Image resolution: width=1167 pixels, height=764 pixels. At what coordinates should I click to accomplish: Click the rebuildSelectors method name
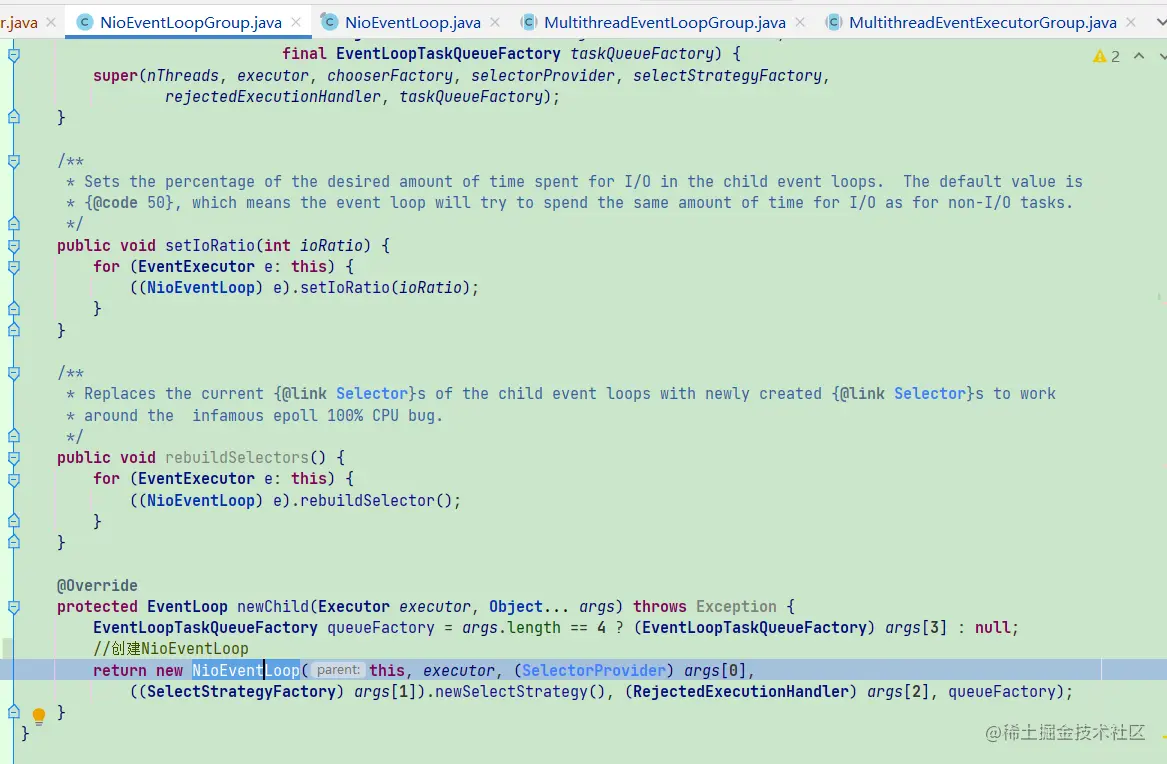[x=237, y=458]
